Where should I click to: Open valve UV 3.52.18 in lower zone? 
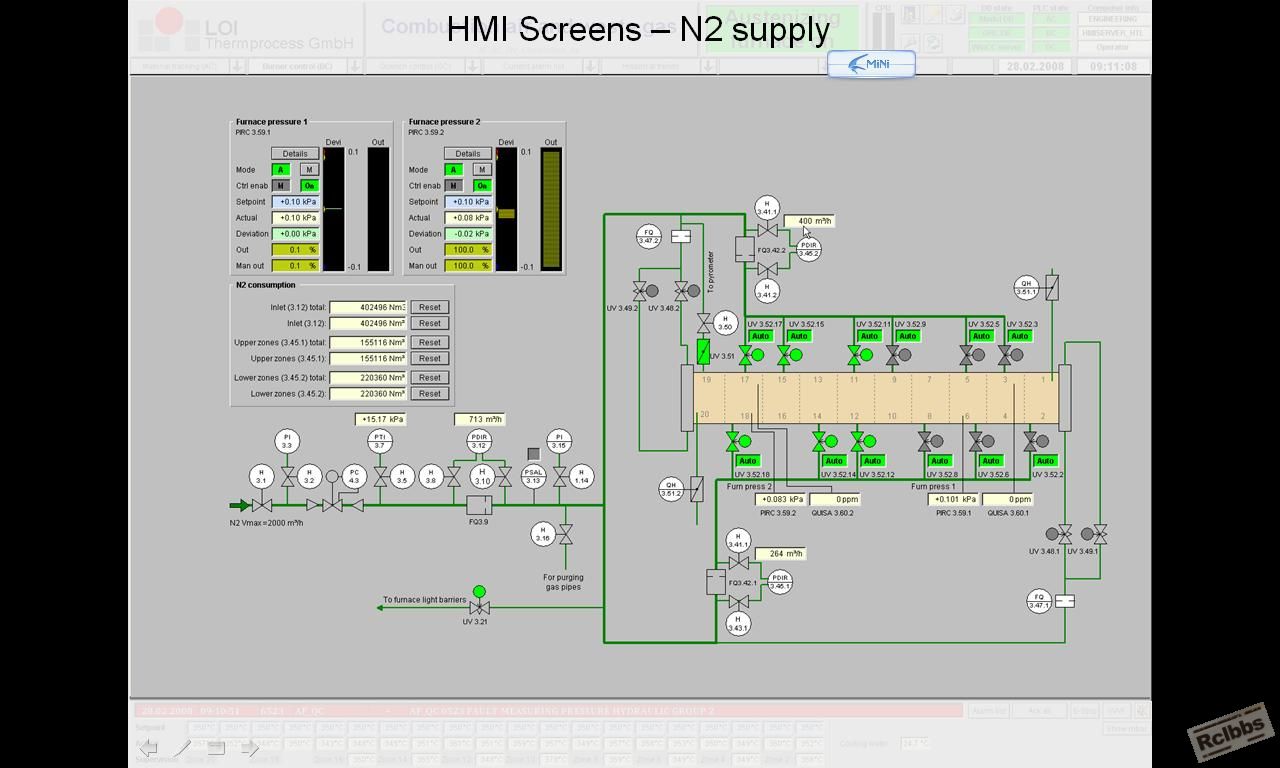coord(739,441)
